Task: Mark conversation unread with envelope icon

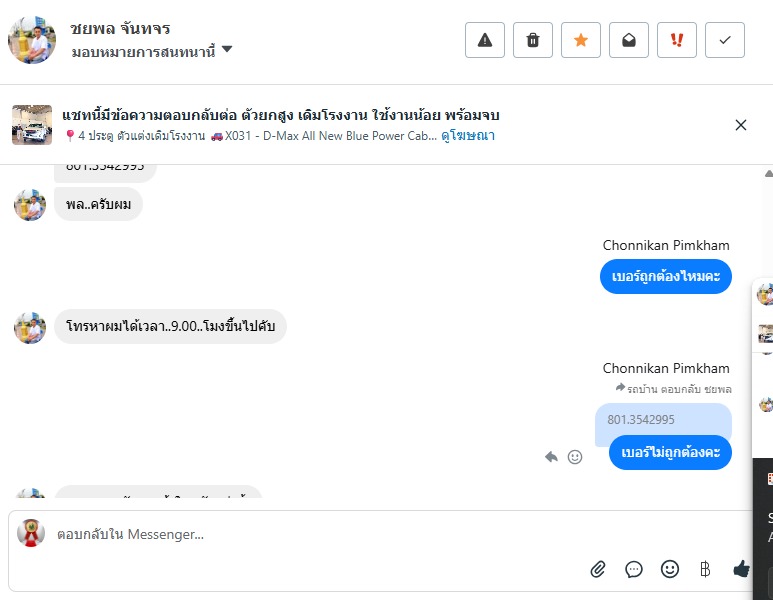Action: pyautogui.click(x=629, y=40)
